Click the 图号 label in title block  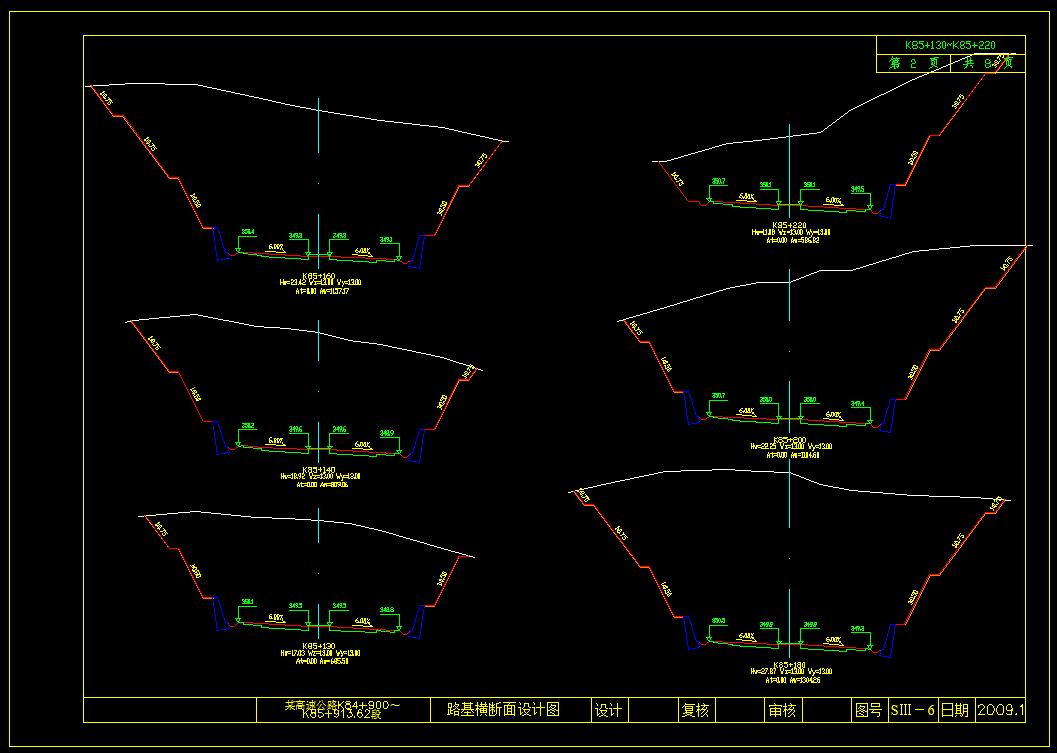(x=868, y=710)
